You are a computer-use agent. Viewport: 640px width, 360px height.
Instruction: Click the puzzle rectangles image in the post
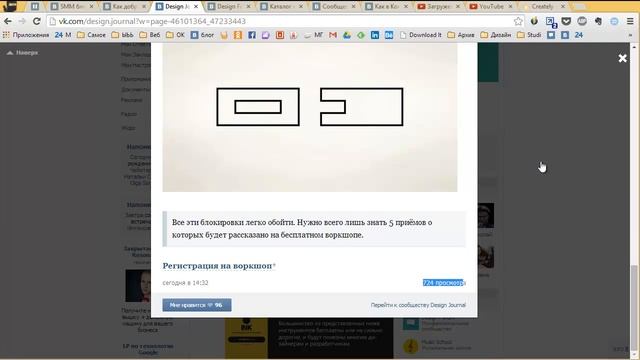click(x=310, y=118)
